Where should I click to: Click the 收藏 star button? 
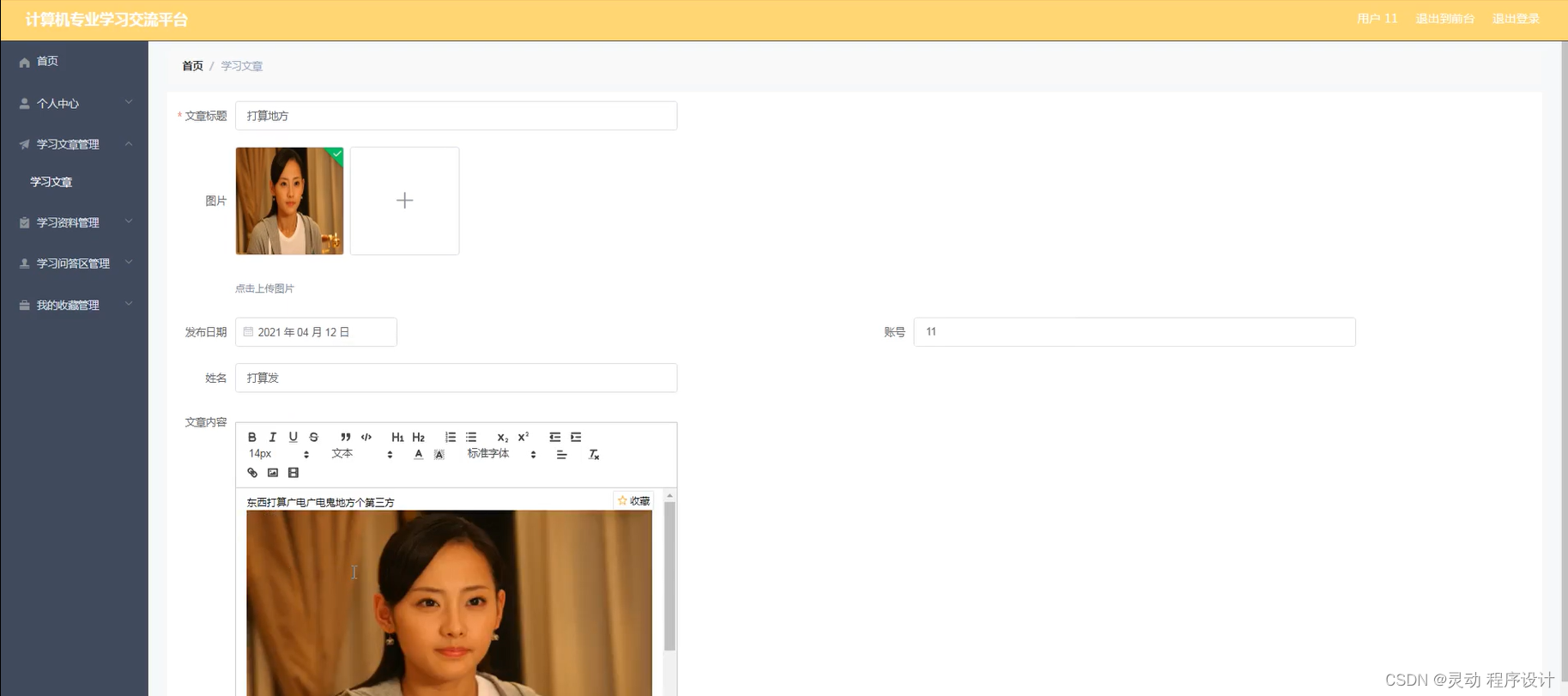[634, 500]
